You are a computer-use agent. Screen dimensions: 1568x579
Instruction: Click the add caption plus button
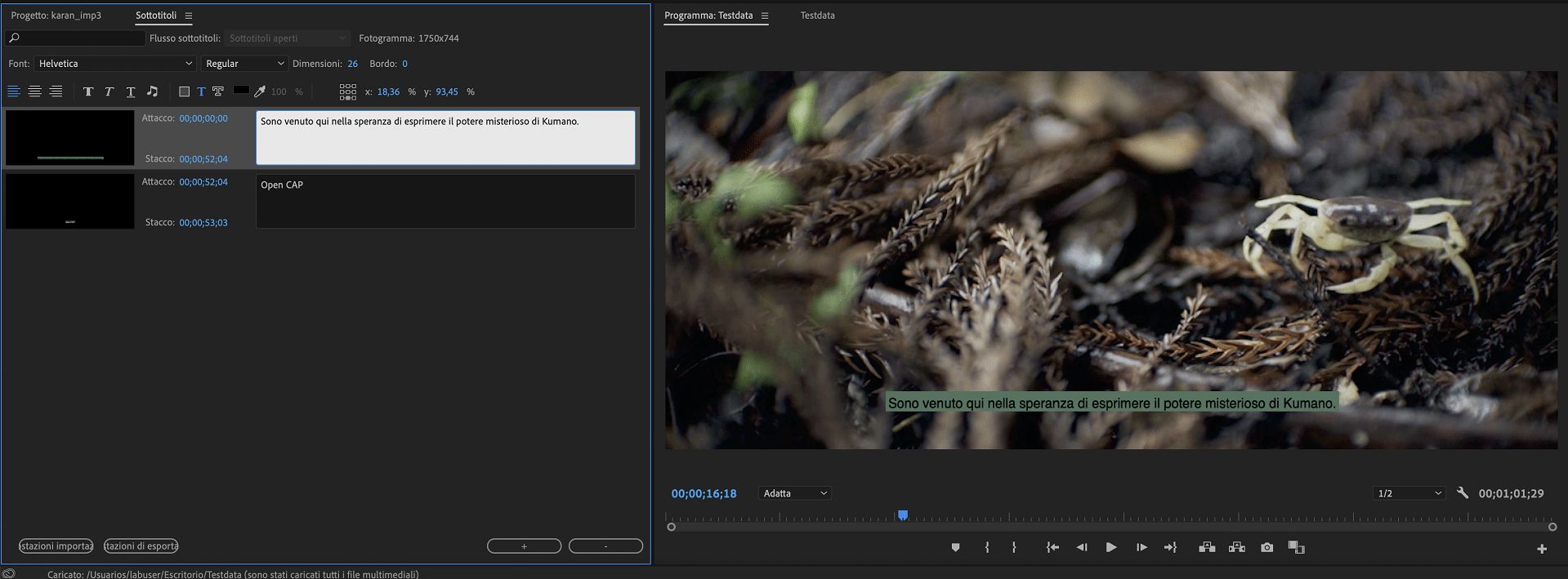point(524,546)
